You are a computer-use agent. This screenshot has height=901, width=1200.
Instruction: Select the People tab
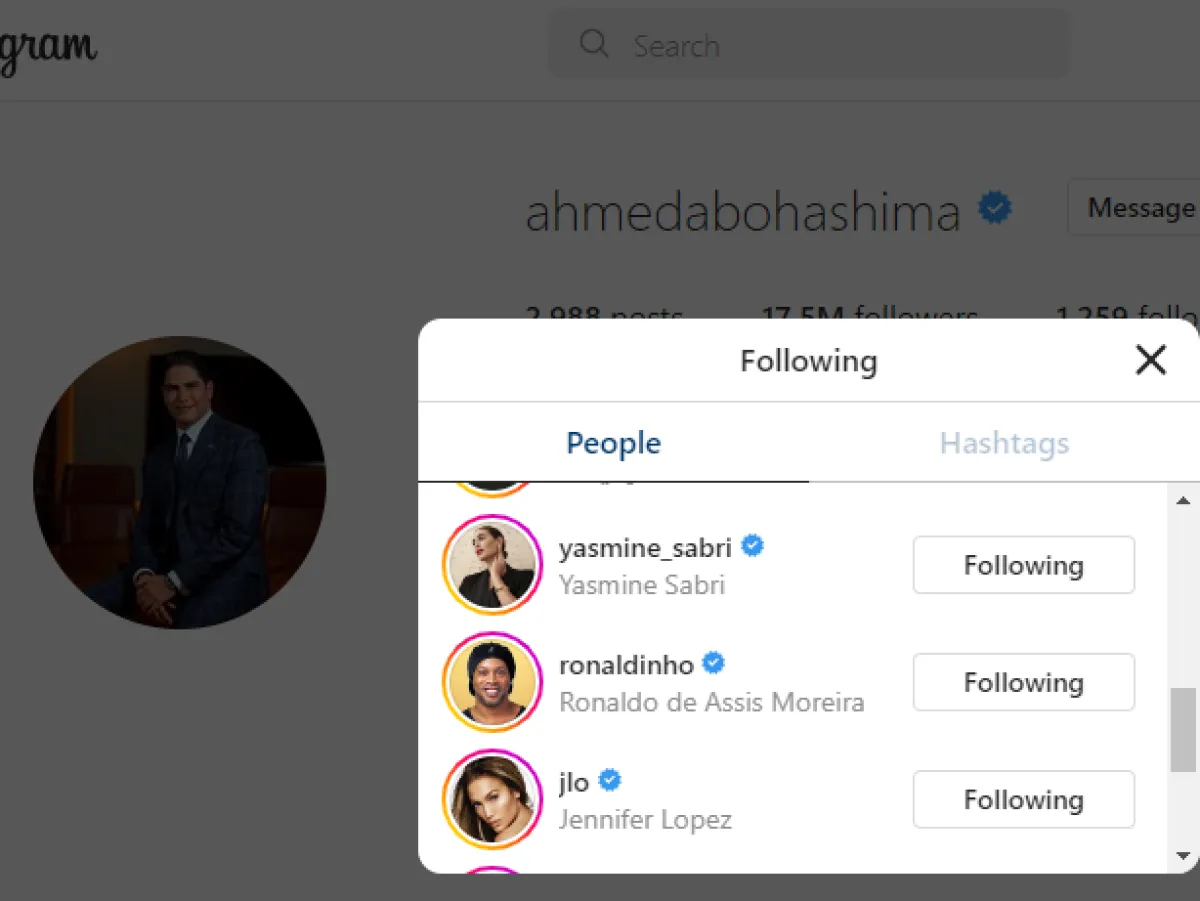pyautogui.click(x=613, y=443)
